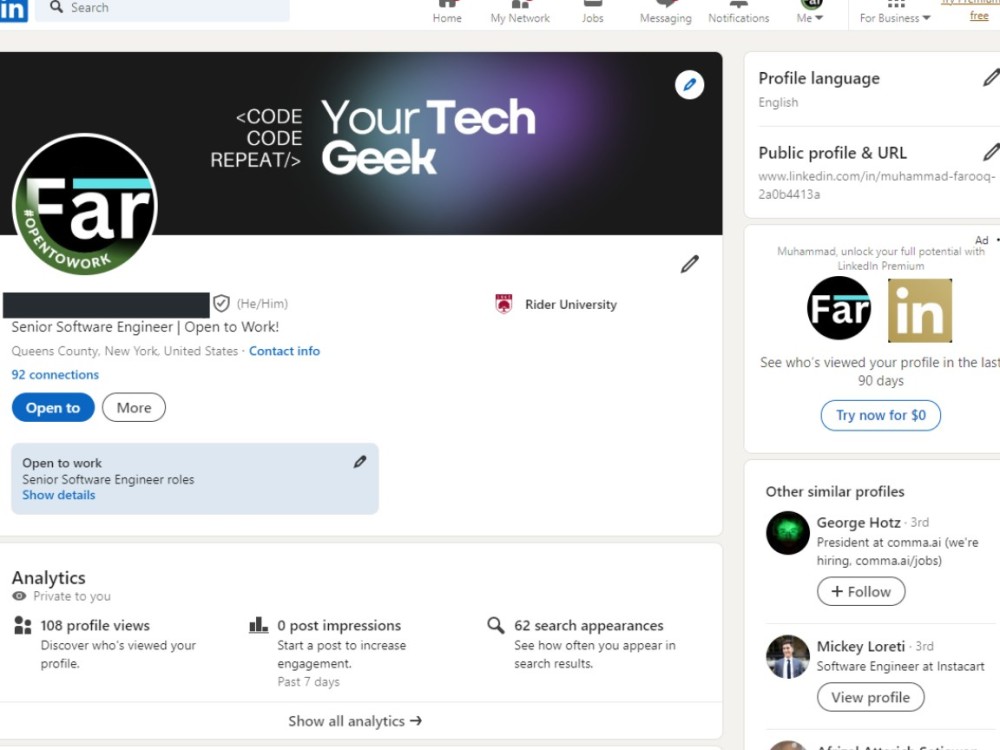Viewport: 1000px width, 750px height.
Task: Open Messaging in navigation bar
Action: (665, 11)
